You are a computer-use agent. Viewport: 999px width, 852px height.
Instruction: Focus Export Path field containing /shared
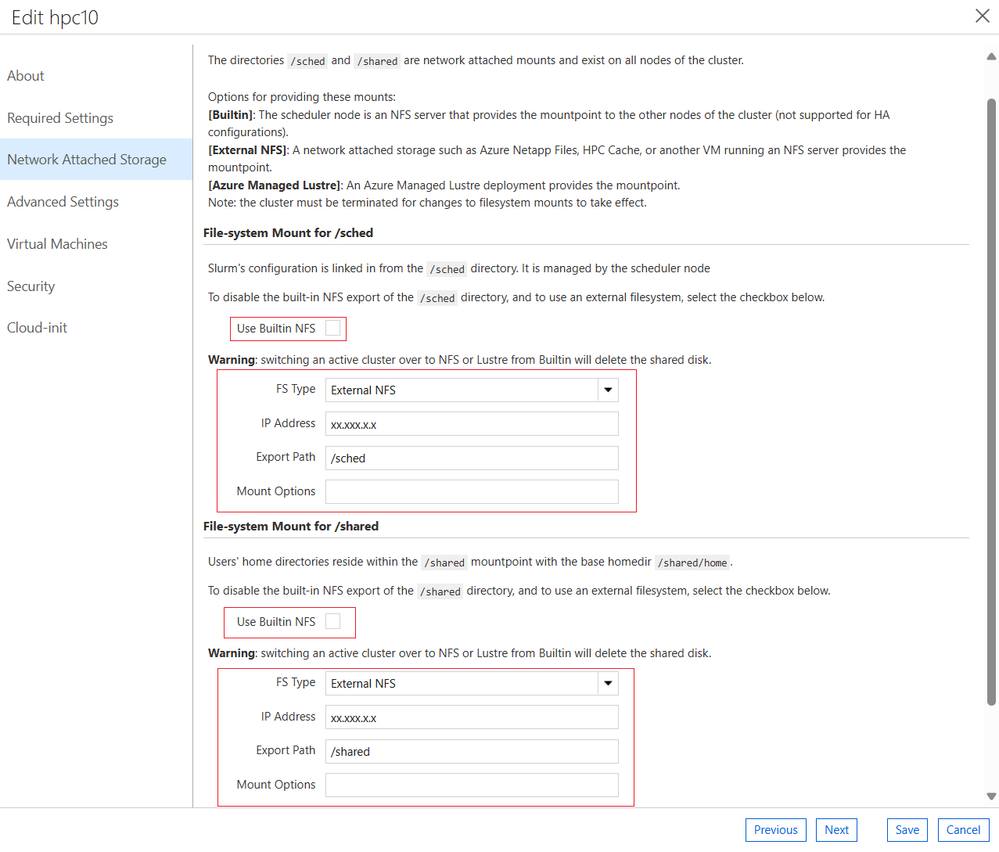[x=471, y=751]
